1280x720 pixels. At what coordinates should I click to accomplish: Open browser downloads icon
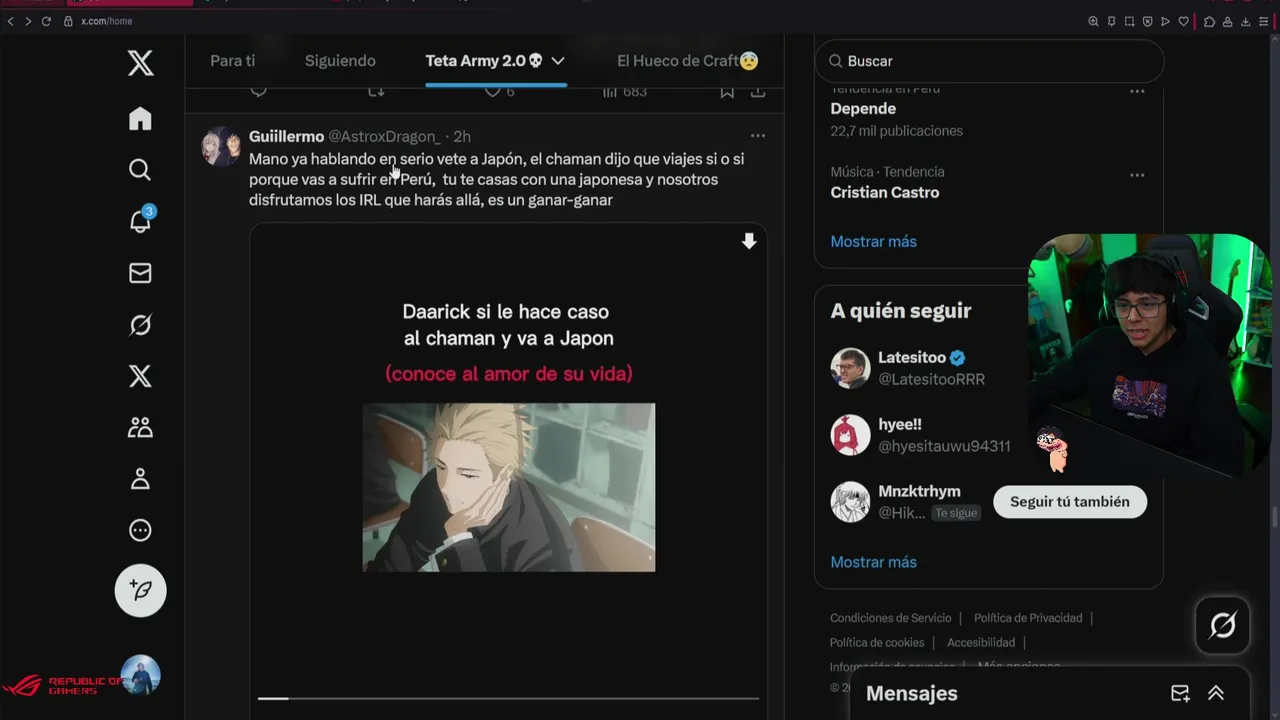[x=1245, y=21]
